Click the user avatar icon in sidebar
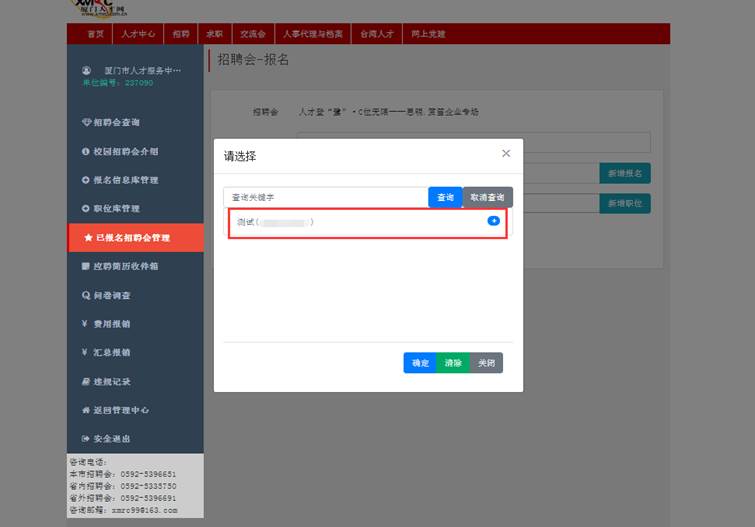The width and height of the screenshot is (755, 527). (x=86, y=71)
